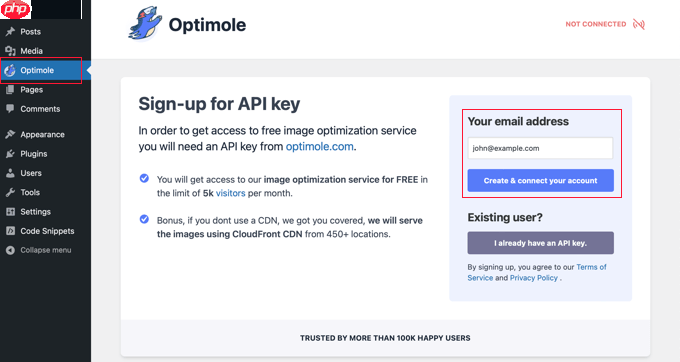Click the Optimole mascot logo
The width and height of the screenshot is (680, 362).
point(145,24)
